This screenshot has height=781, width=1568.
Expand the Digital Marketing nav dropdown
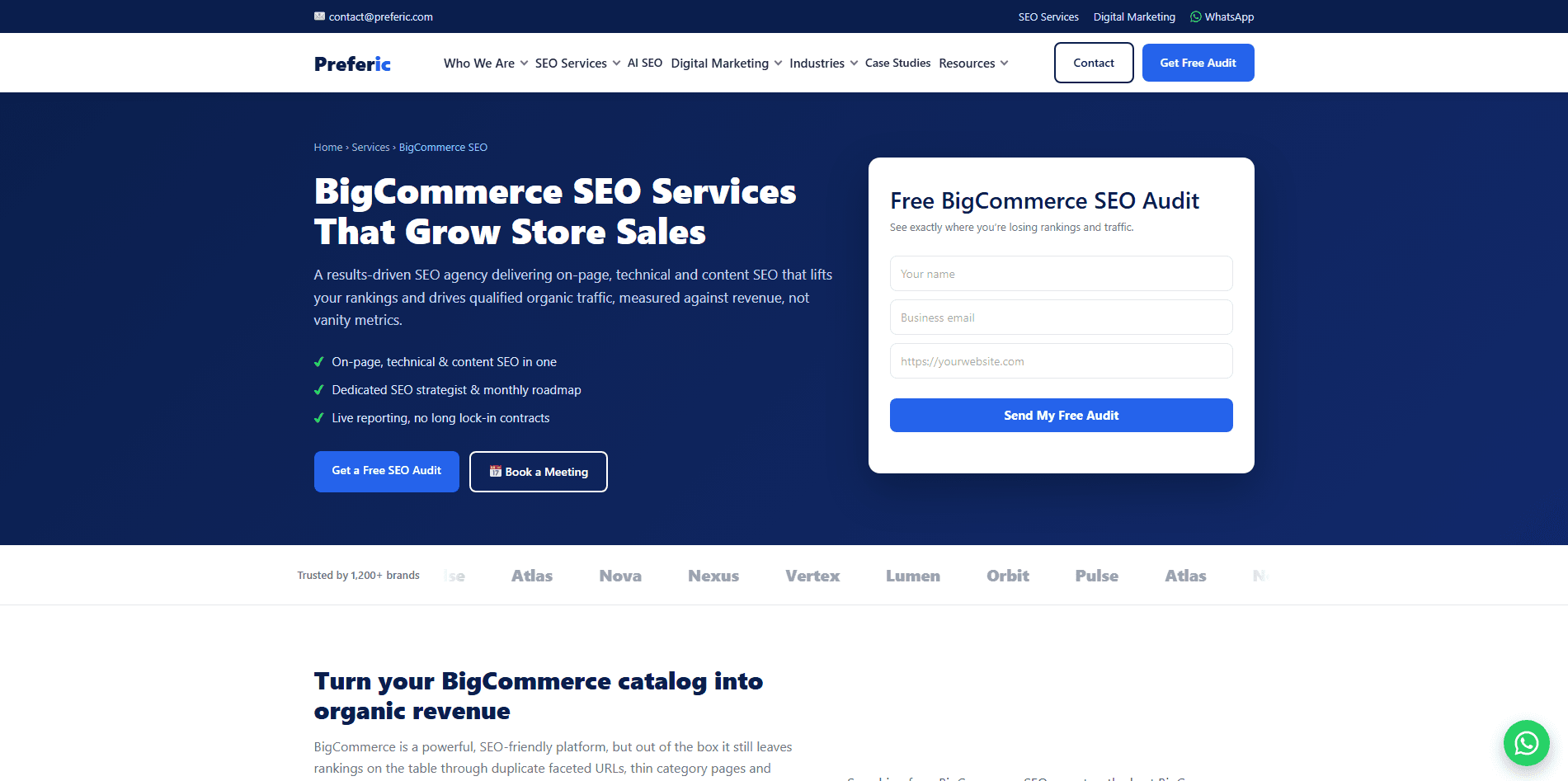727,64
